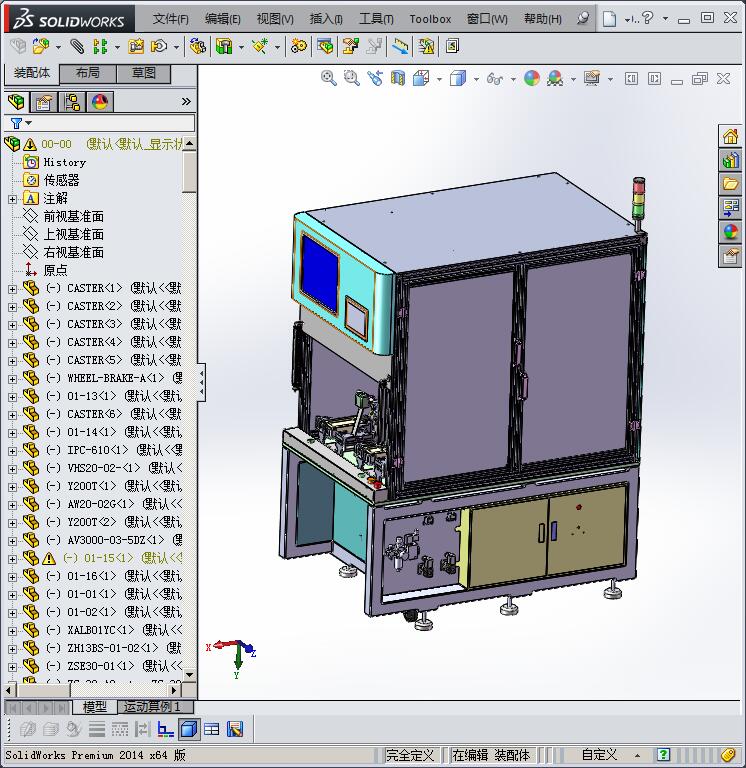
Task: Click the Linear Component Pattern icon
Action: pyautogui.click(x=100, y=47)
